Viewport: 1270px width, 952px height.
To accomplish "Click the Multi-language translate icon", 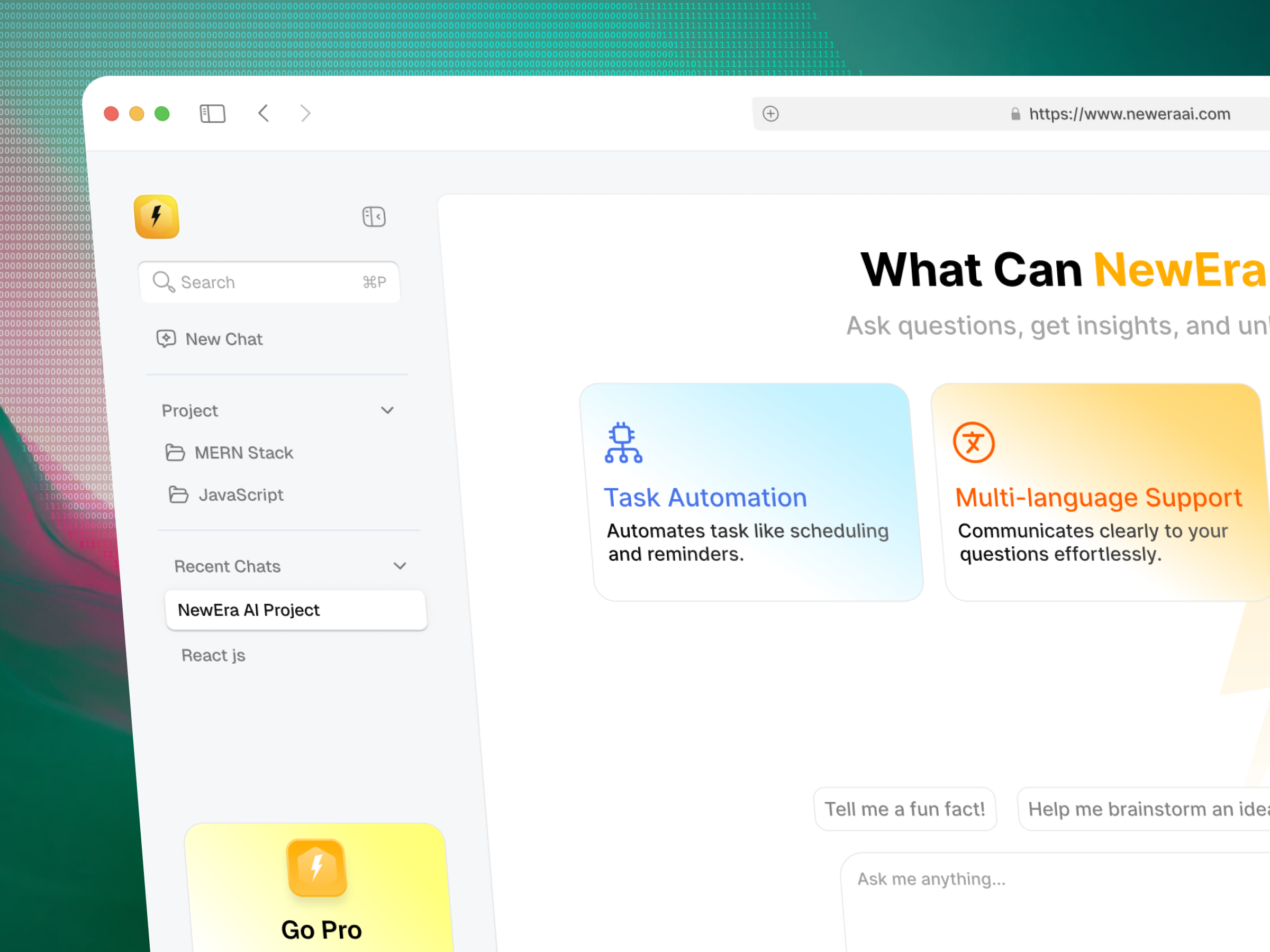I will point(974,443).
